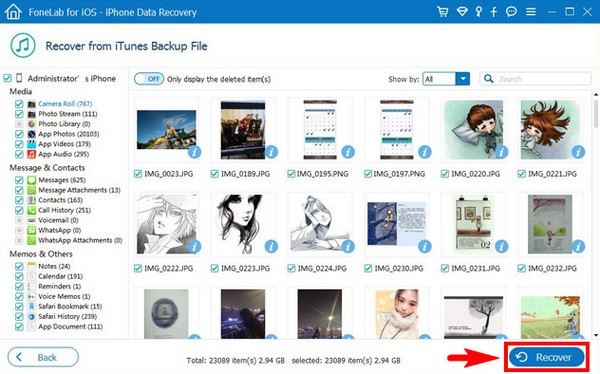
Task: Click the key register icon
Action: point(478,11)
